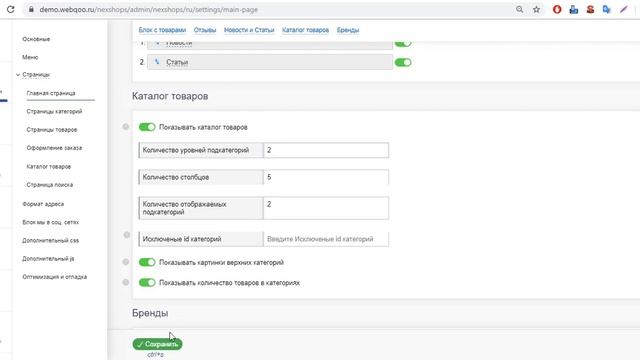Select Страница поиска in the sidebar
This screenshot has width=640, height=360.
coord(50,185)
